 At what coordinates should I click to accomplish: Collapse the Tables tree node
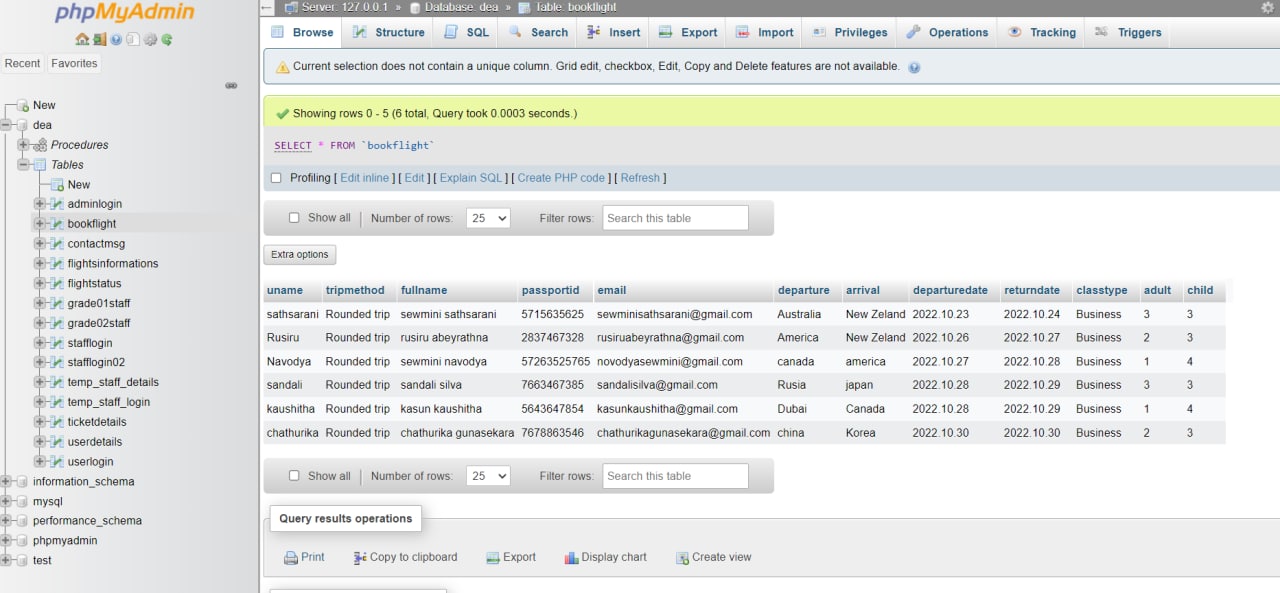coord(23,165)
